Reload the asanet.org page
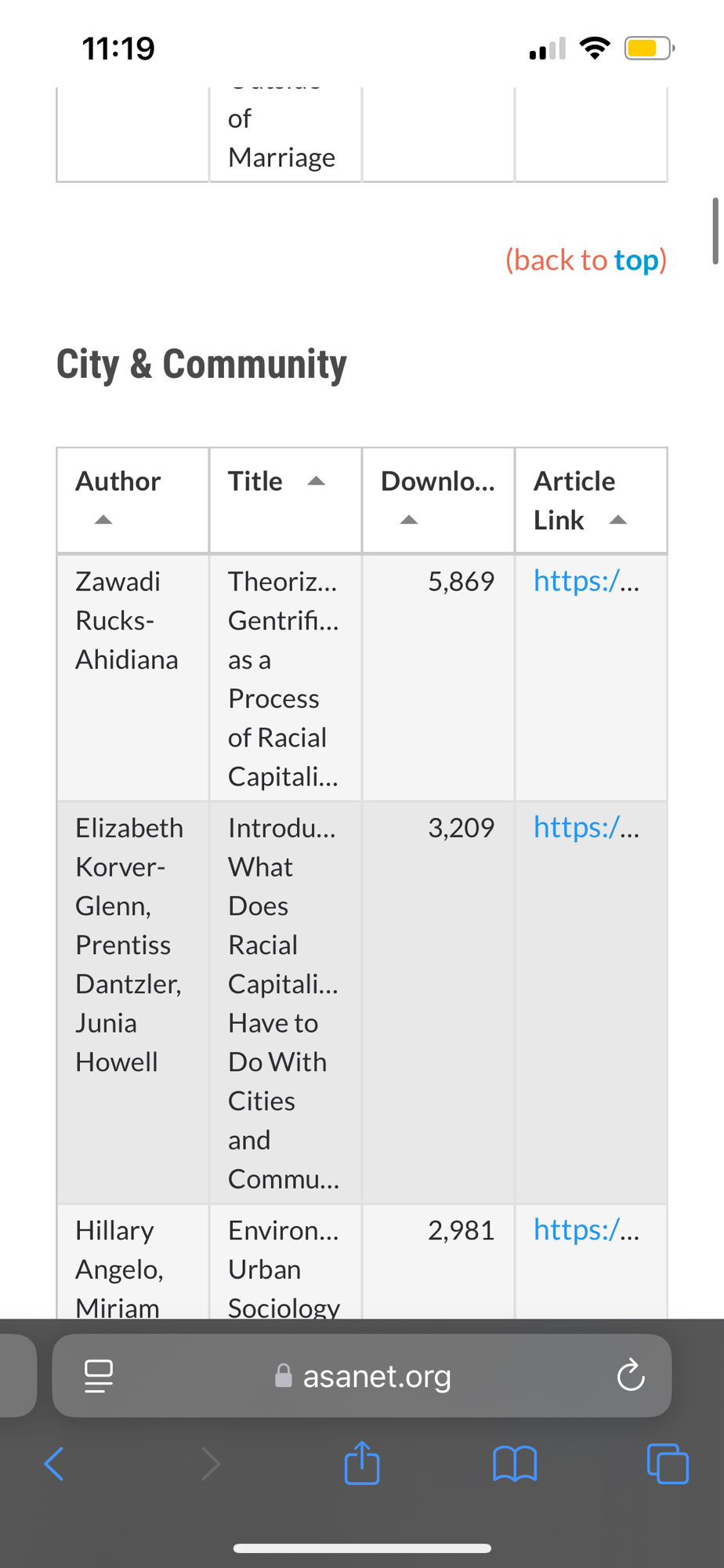 pyautogui.click(x=630, y=1375)
